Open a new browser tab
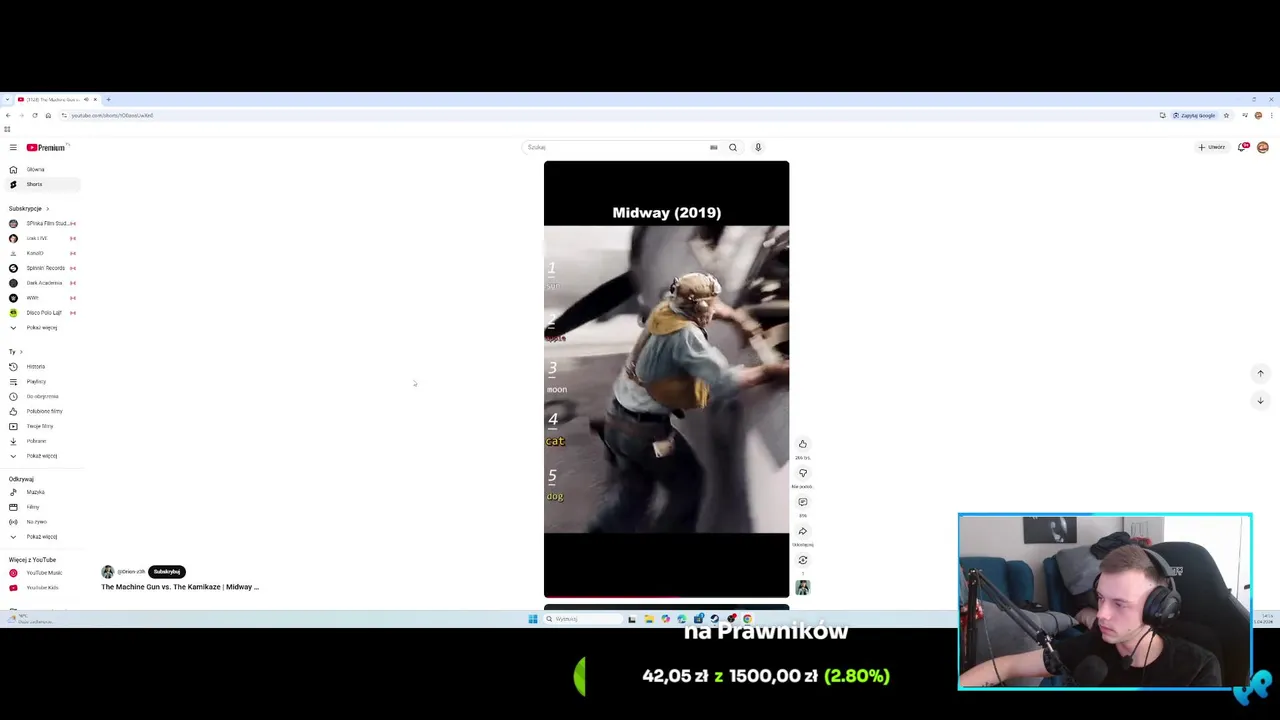Screen dimensions: 1280x720 coord(108,99)
